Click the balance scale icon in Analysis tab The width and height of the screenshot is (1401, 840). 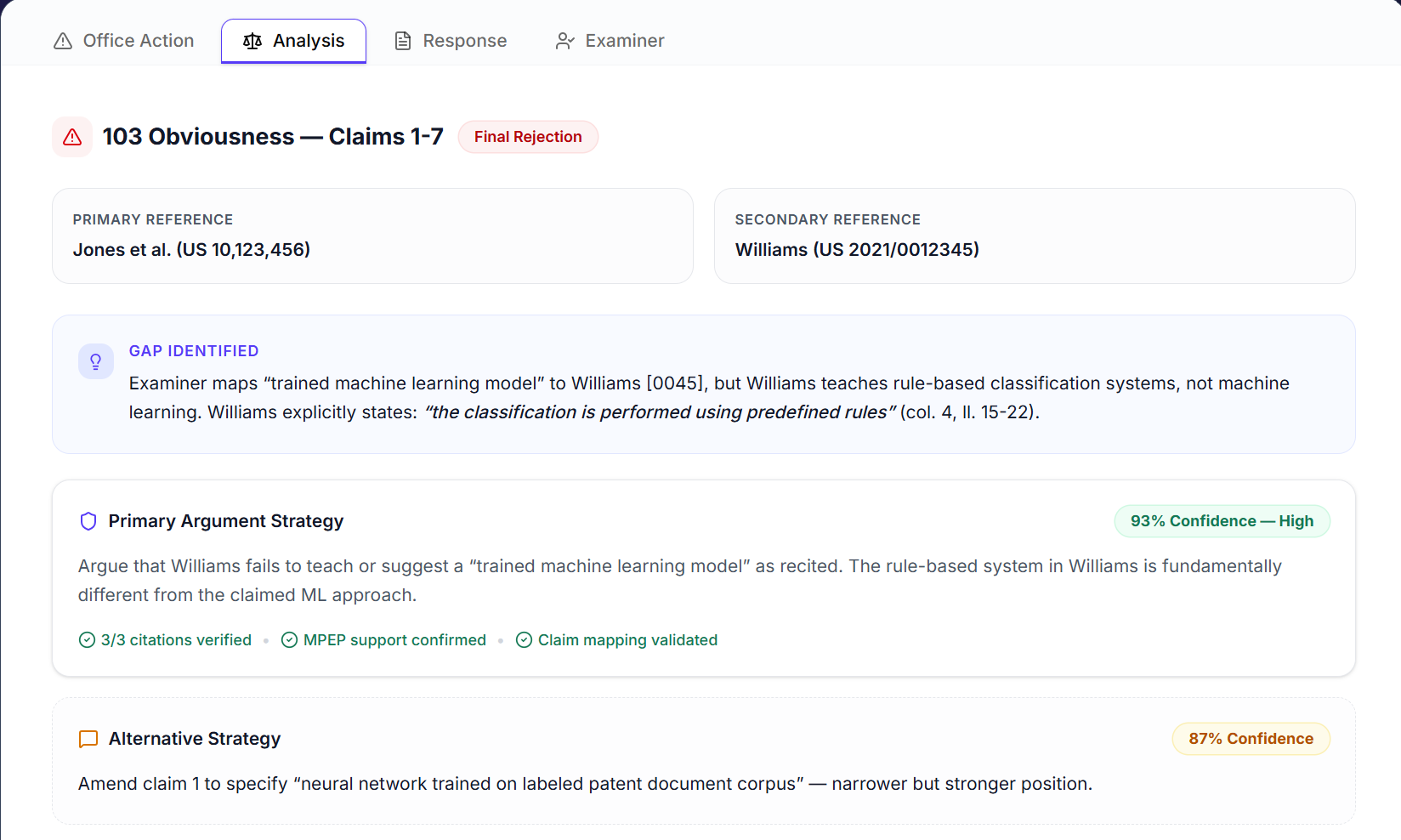coord(252,41)
